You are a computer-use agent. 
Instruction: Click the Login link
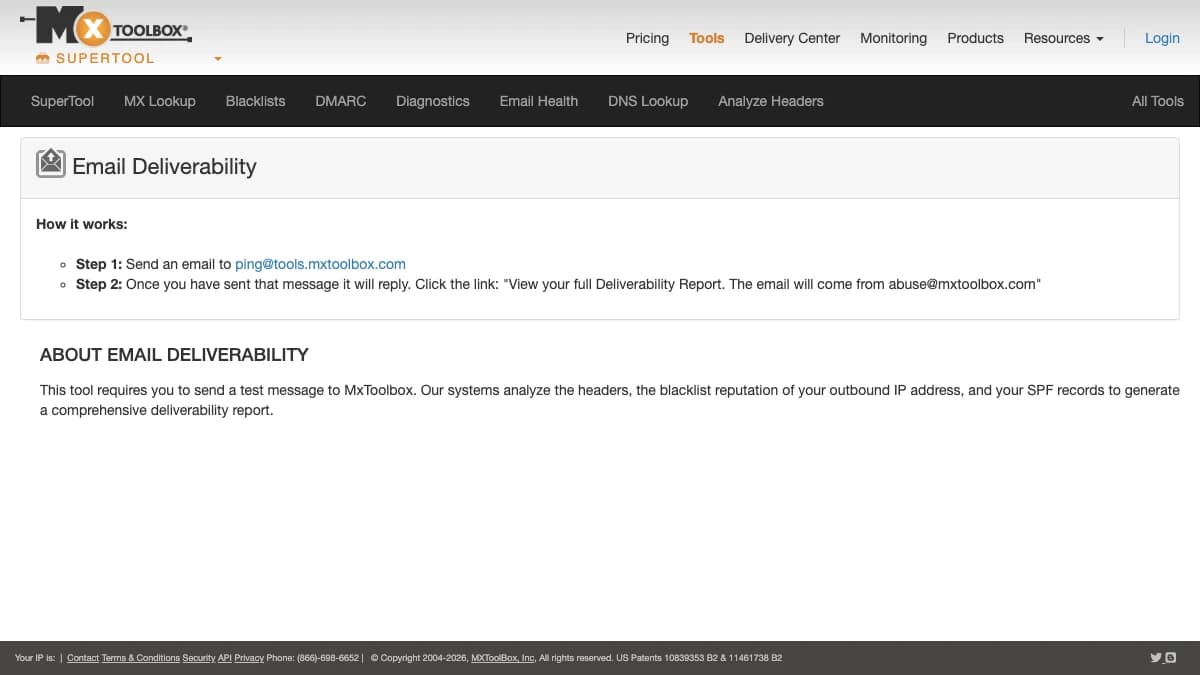coord(1162,38)
